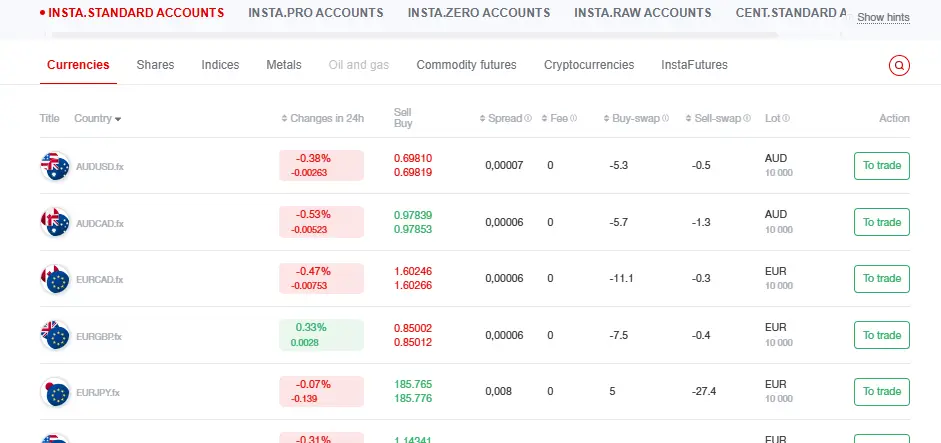Click To trade for AUDUSD.fx
Viewport: 941px width, 443px height.
[x=882, y=166]
